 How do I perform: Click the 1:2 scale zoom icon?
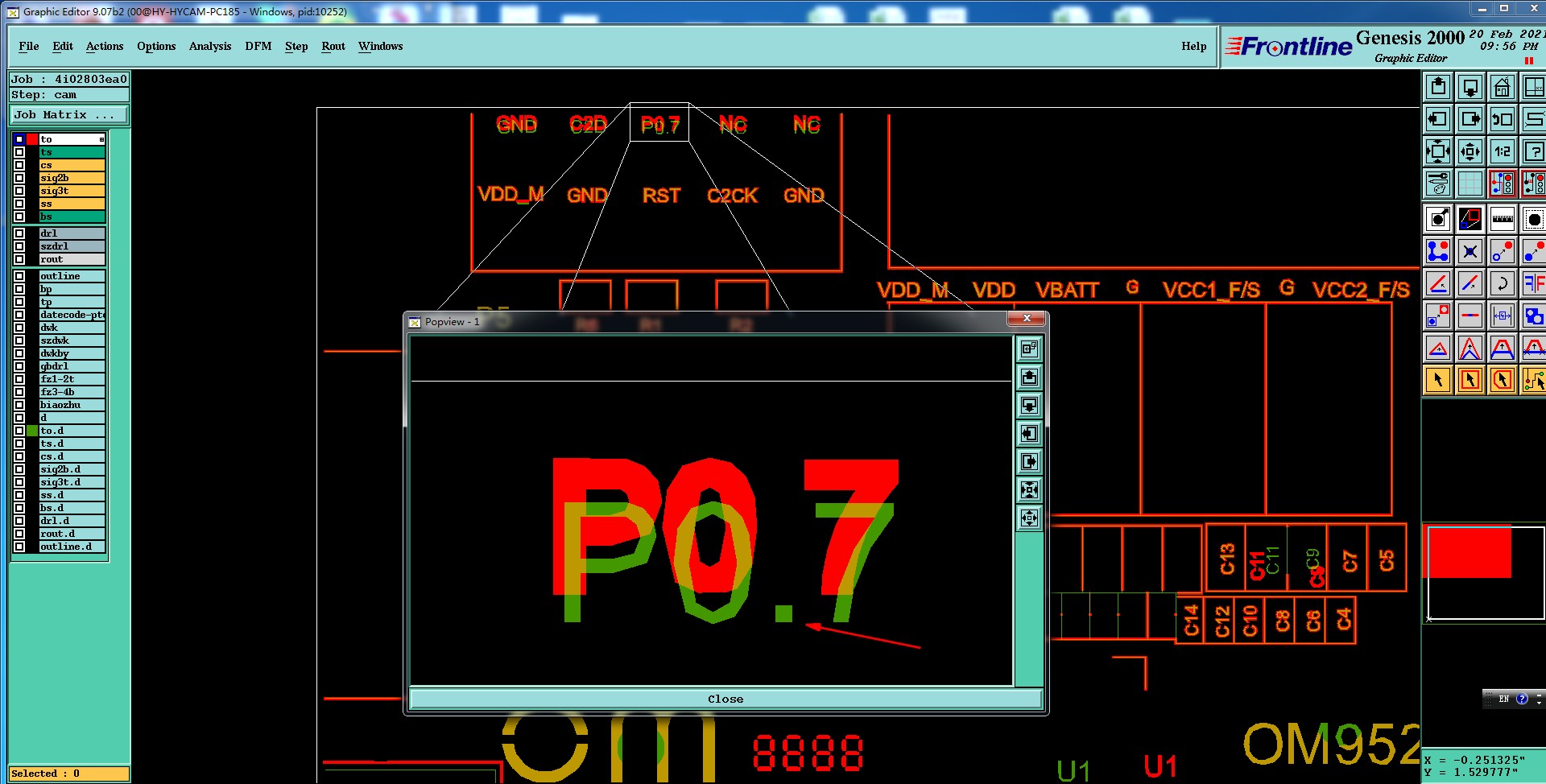point(1503,151)
